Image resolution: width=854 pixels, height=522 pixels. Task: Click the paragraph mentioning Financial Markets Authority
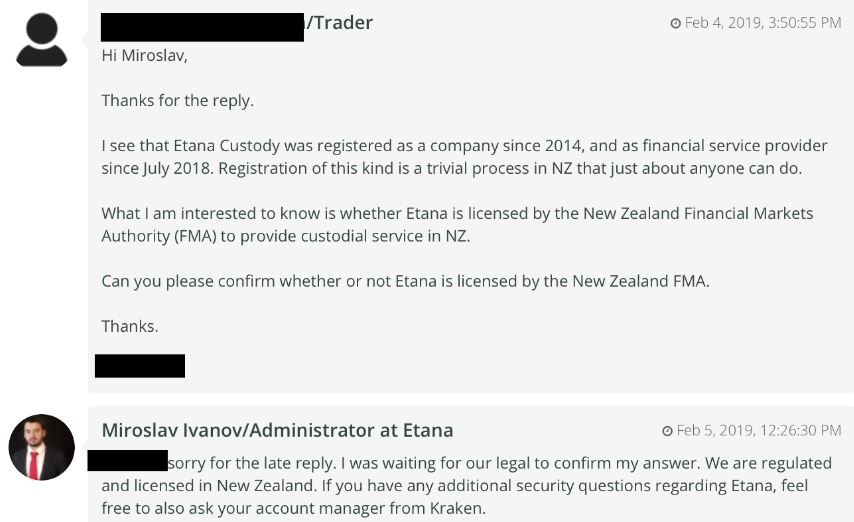point(457,225)
